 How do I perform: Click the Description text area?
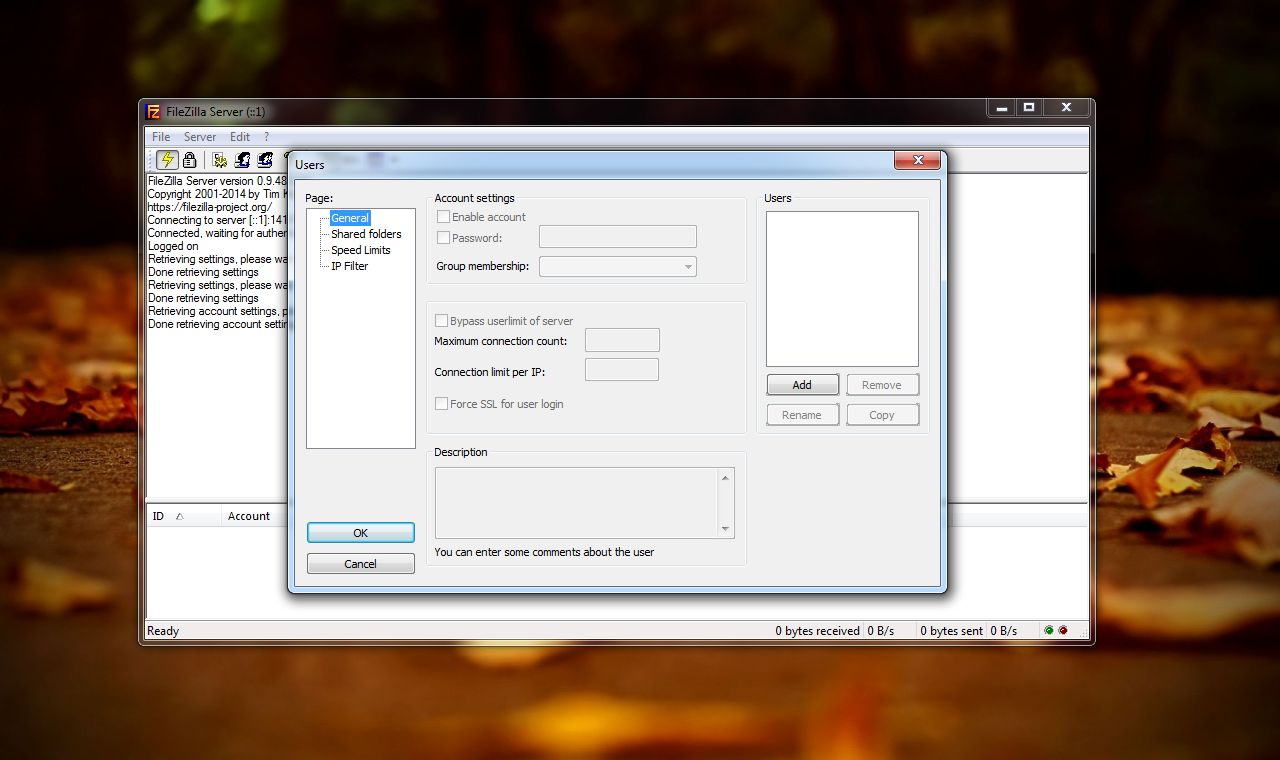576,503
